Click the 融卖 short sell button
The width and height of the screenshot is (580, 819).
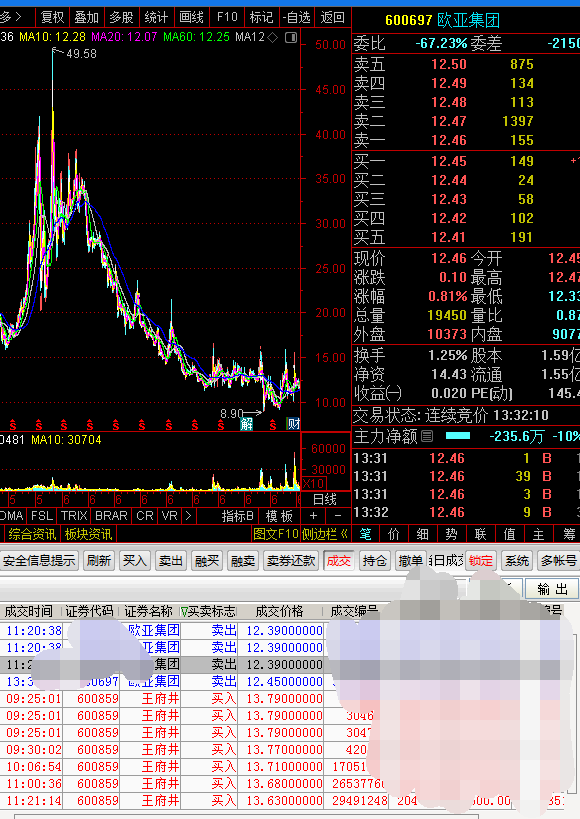pyautogui.click(x=243, y=561)
